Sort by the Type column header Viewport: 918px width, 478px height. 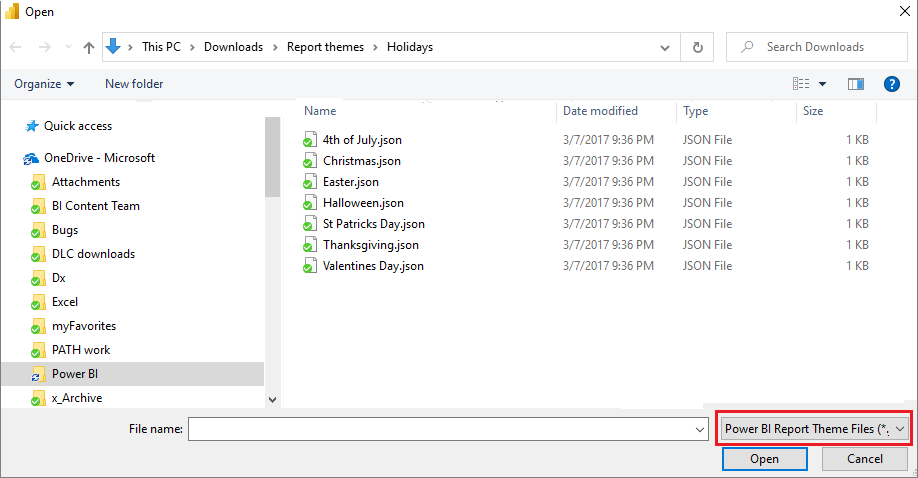click(696, 111)
